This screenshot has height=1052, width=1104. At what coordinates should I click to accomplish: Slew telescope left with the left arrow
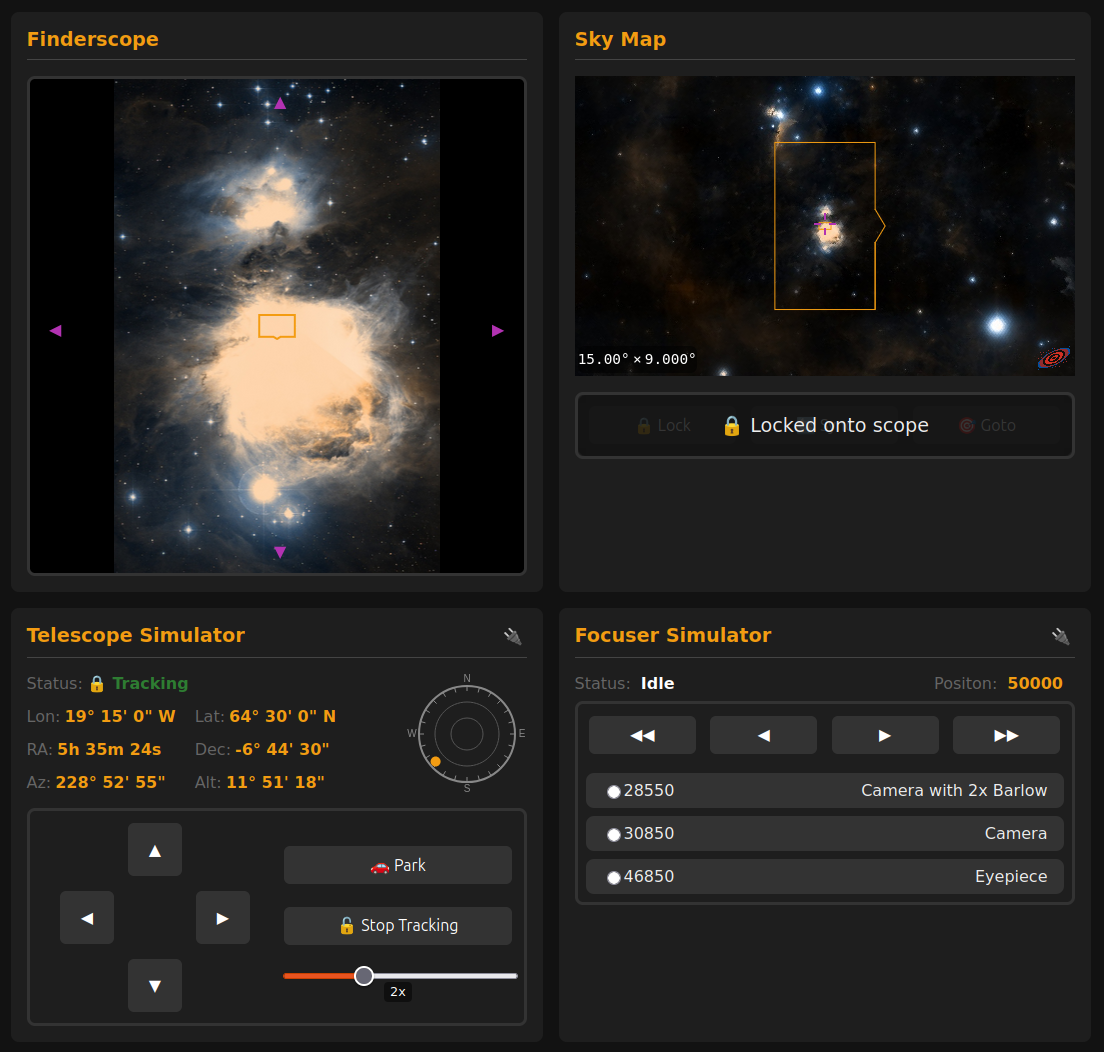[x=87, y=918]
